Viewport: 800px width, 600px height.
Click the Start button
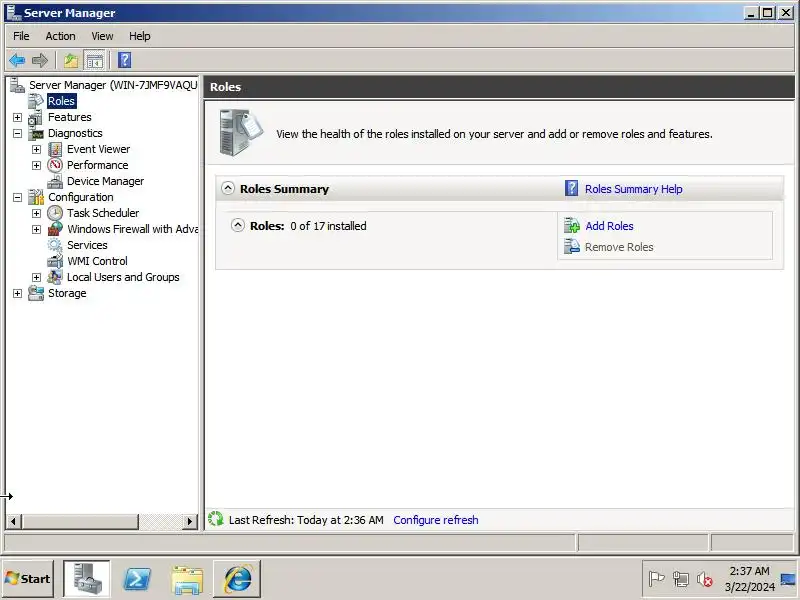[x=28, y=579]
